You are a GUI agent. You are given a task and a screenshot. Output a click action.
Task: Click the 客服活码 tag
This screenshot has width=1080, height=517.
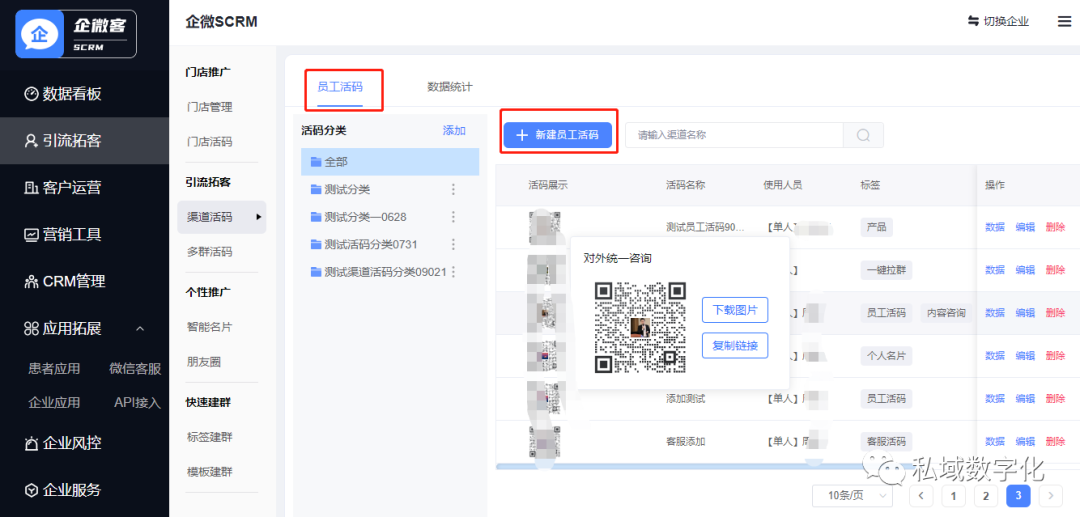click(x=886, y=441)
